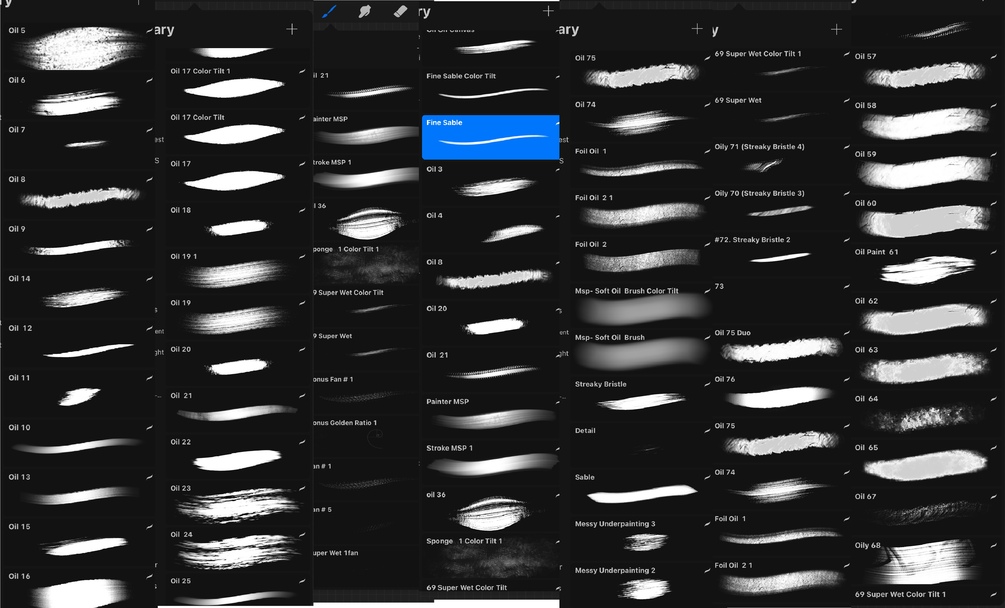
Task: Select the Sable brush
Action: [641, 493]
